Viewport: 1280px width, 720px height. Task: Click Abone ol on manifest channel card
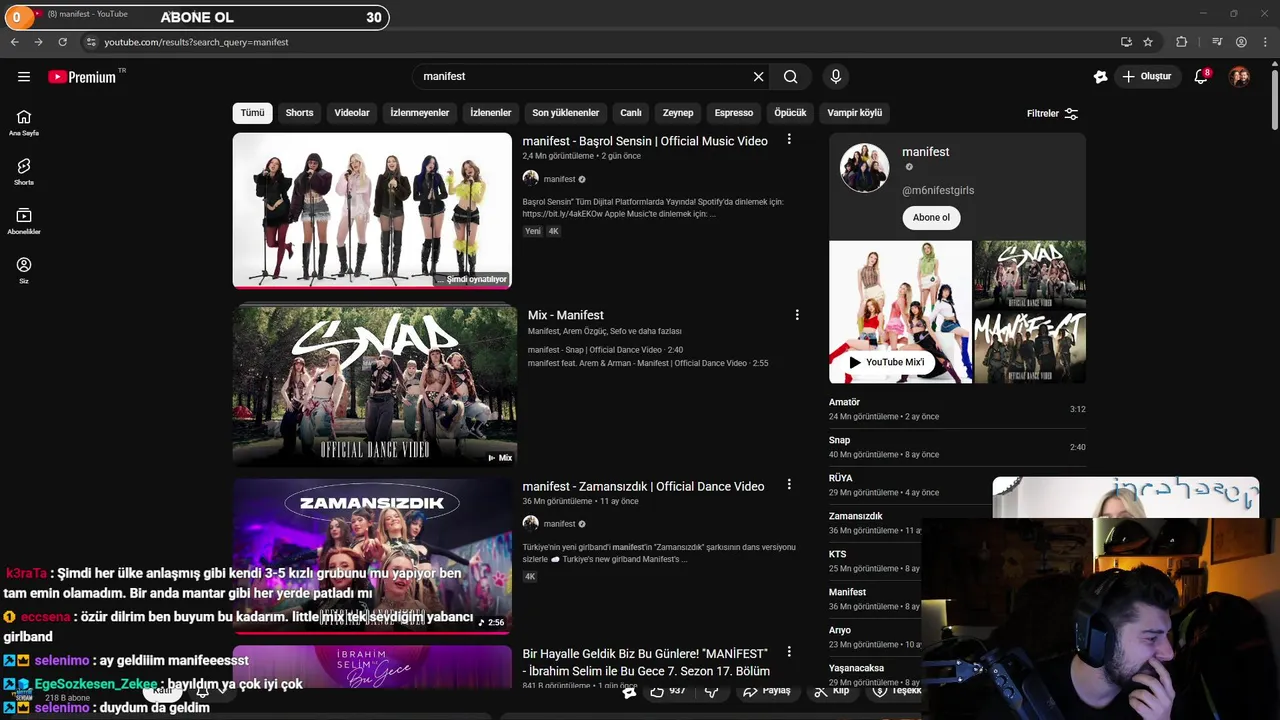pos(931,217)
